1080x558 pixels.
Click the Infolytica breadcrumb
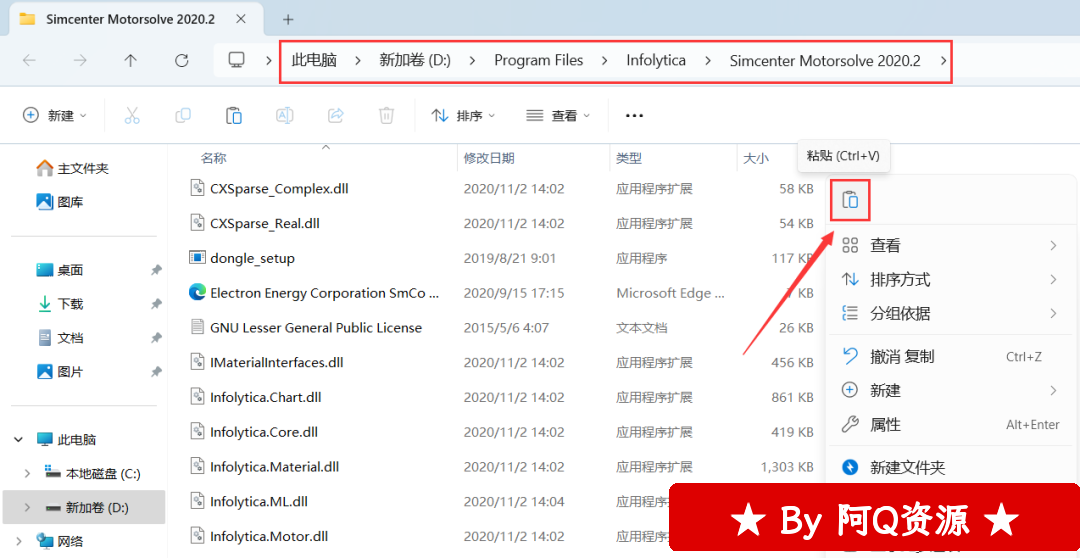click(x=656, y=61)
